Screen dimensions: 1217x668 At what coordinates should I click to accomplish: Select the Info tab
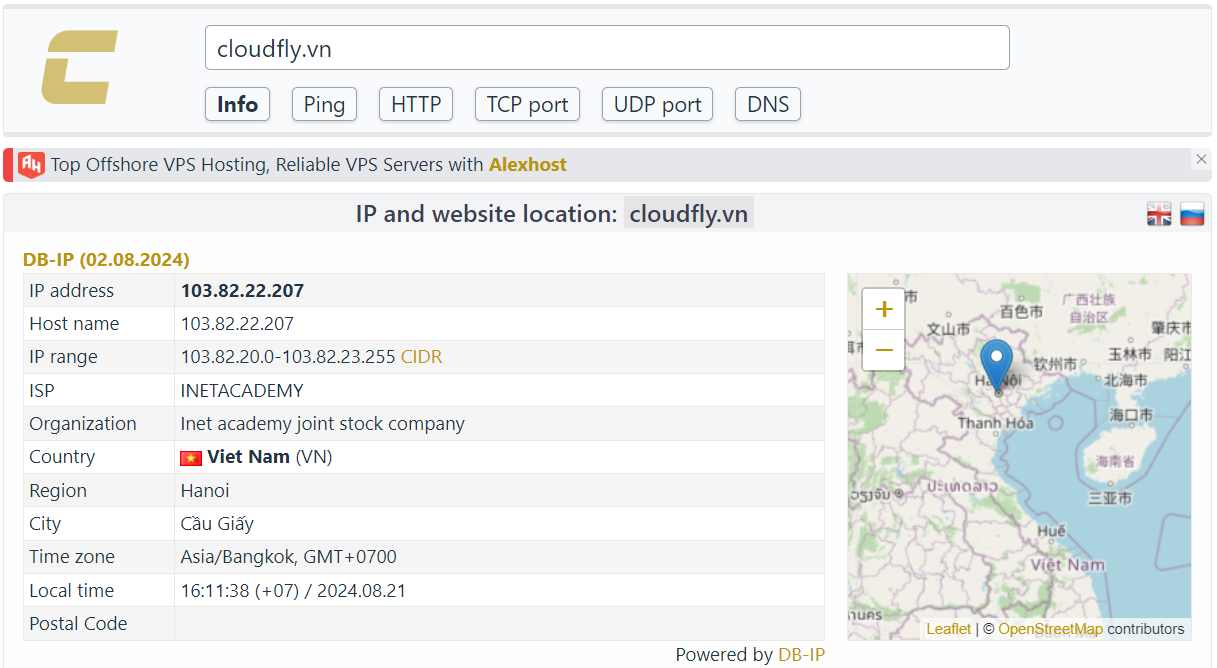click(237, 104)
